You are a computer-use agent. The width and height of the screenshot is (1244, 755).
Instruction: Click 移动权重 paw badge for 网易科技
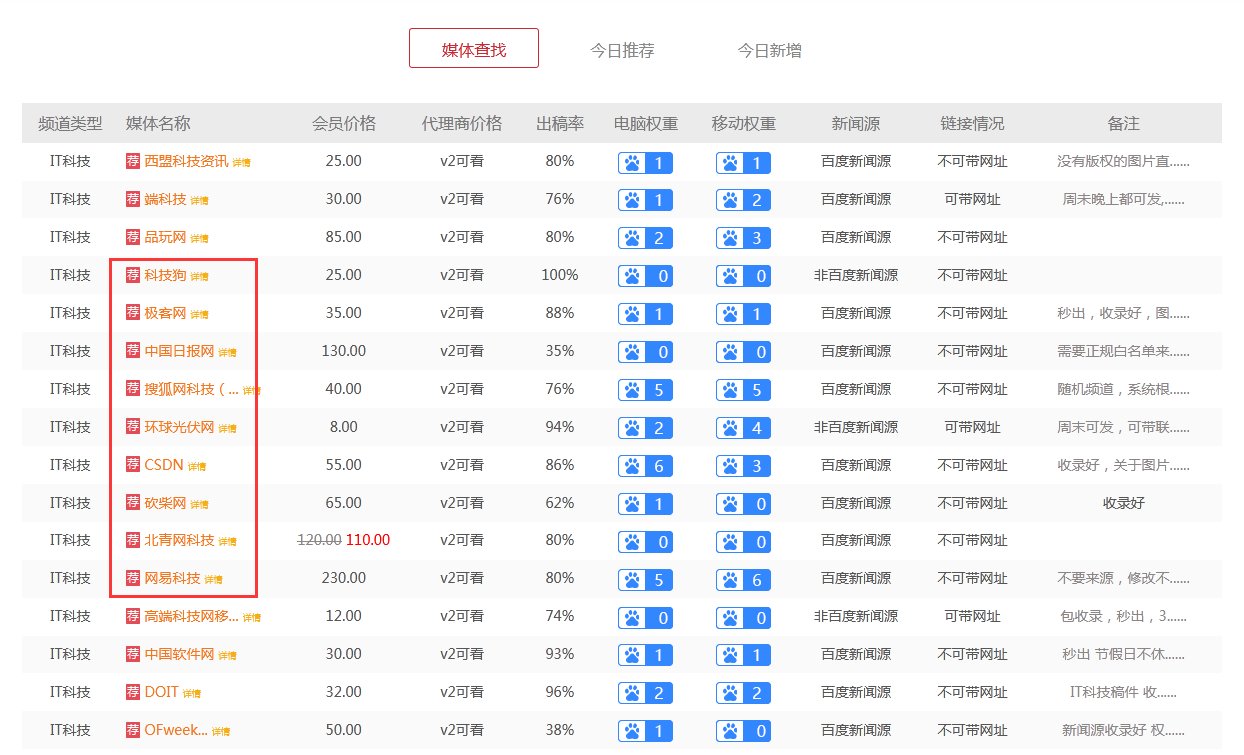coord(743,579)
